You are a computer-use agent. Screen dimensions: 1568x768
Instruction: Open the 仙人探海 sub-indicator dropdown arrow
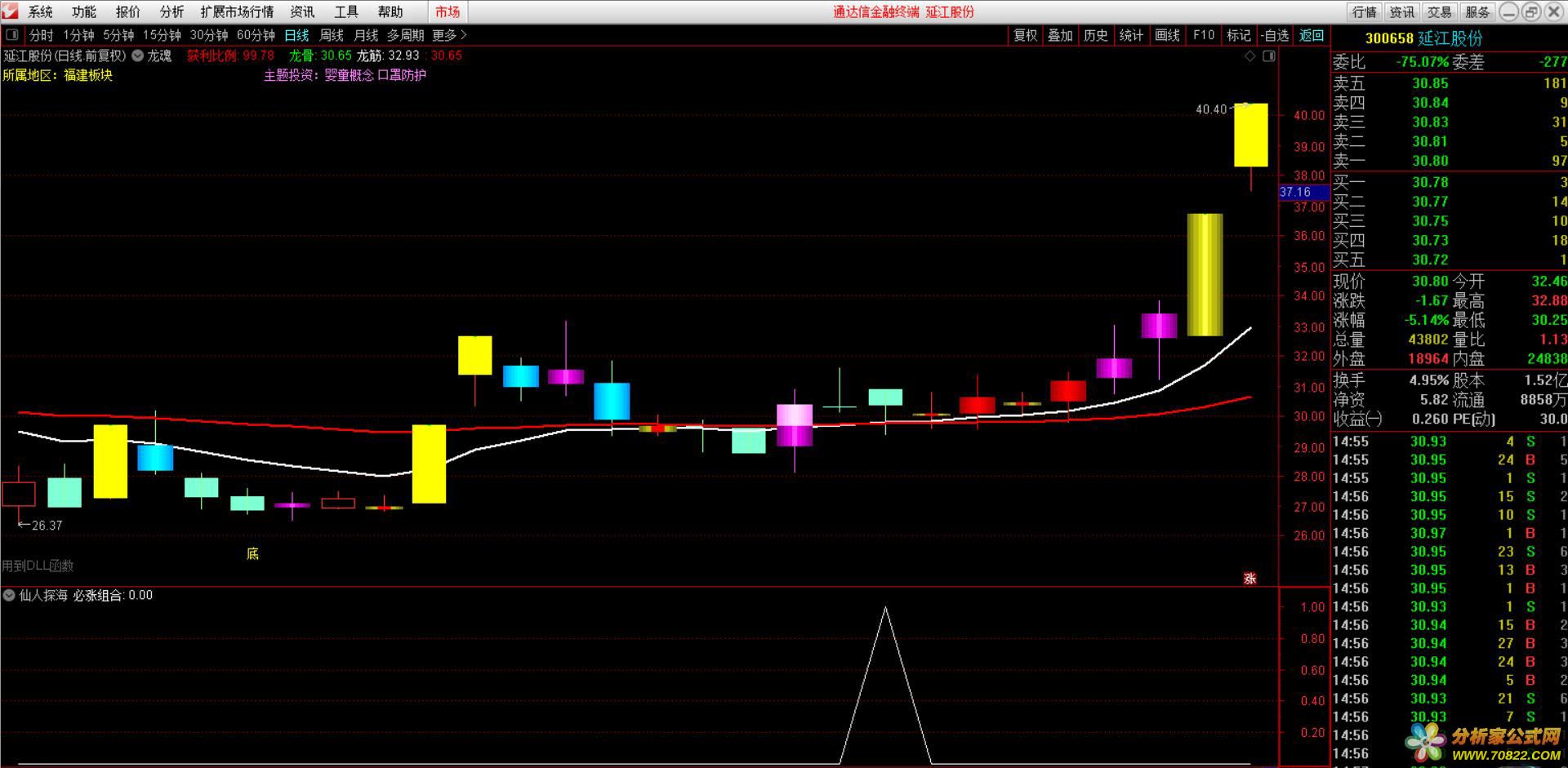(x=9, y=595)
